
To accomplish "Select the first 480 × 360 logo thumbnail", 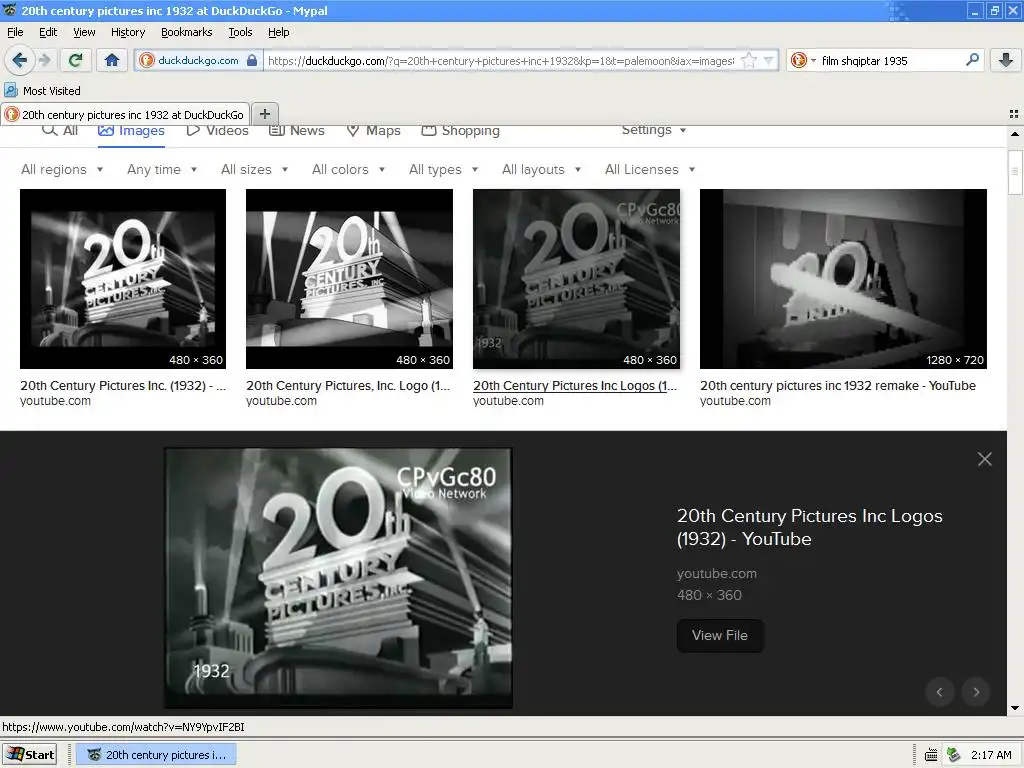I will point(123,279).
